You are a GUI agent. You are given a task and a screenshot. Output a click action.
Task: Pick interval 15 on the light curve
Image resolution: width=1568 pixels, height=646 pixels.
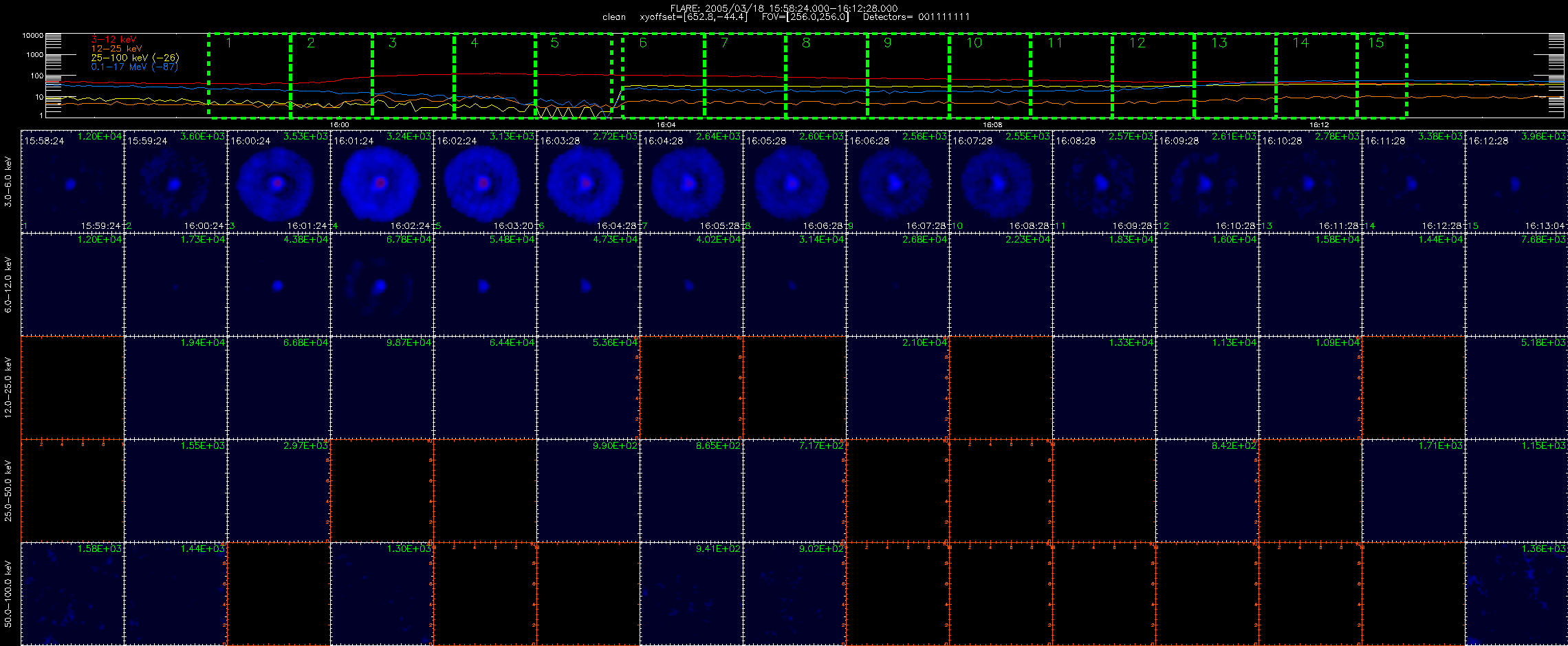tap(1382, 76)
